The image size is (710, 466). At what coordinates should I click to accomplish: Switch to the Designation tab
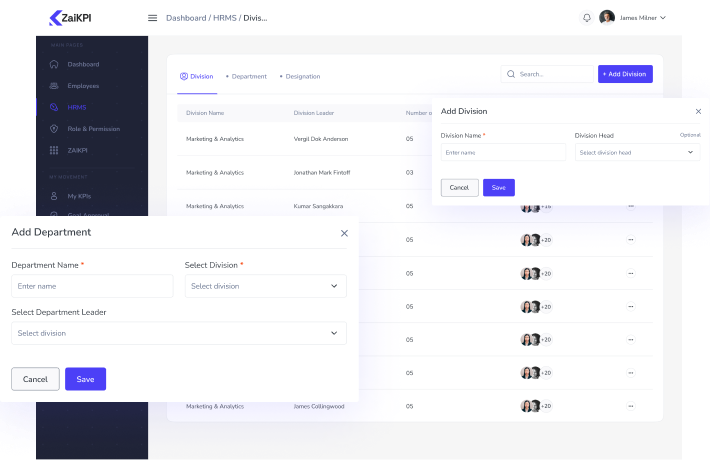click(302, 76)
